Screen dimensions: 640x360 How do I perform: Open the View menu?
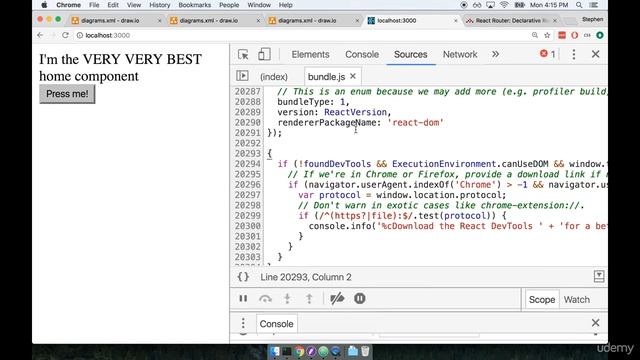133,5
